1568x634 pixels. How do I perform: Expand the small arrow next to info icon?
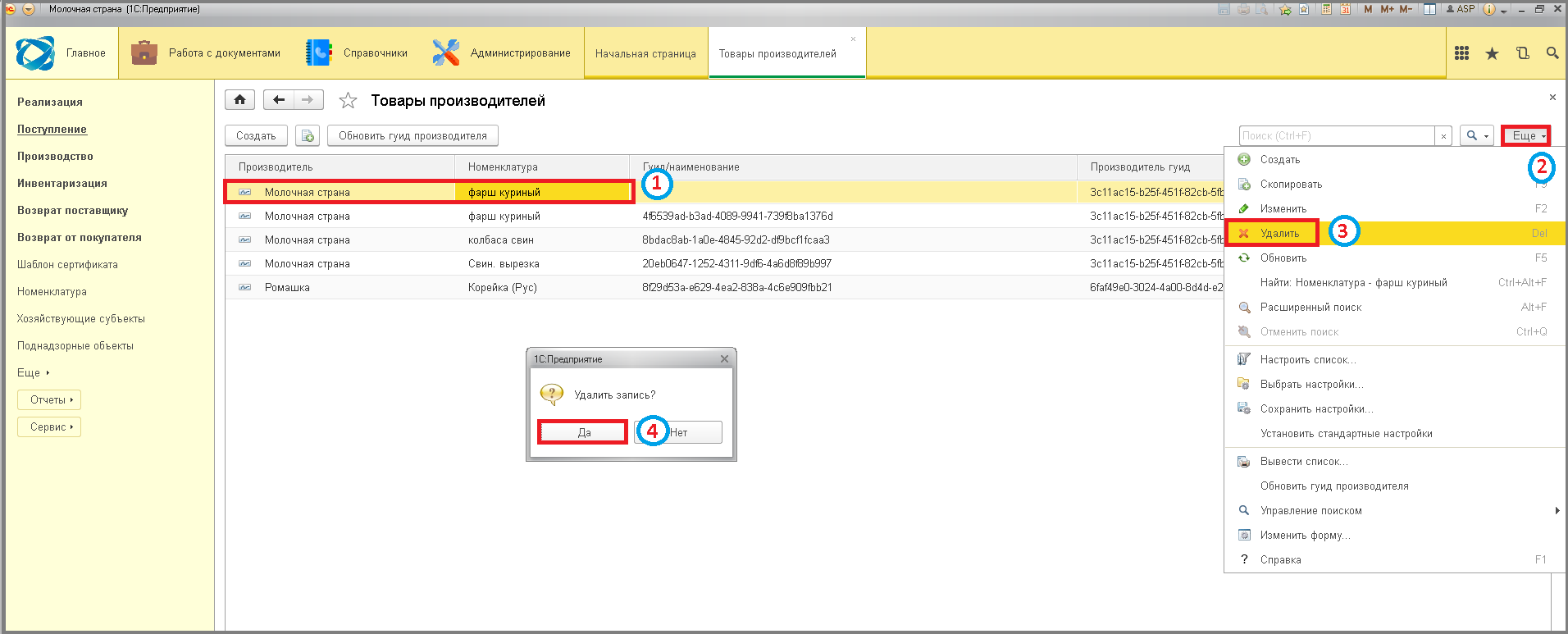coord(1503,11)
